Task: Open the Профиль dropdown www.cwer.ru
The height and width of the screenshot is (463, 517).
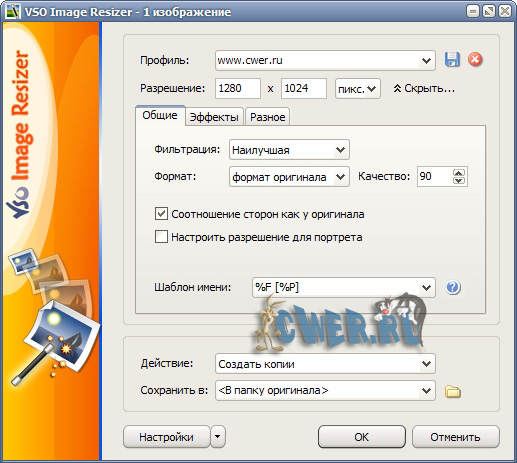Action: tap(325, 60)
